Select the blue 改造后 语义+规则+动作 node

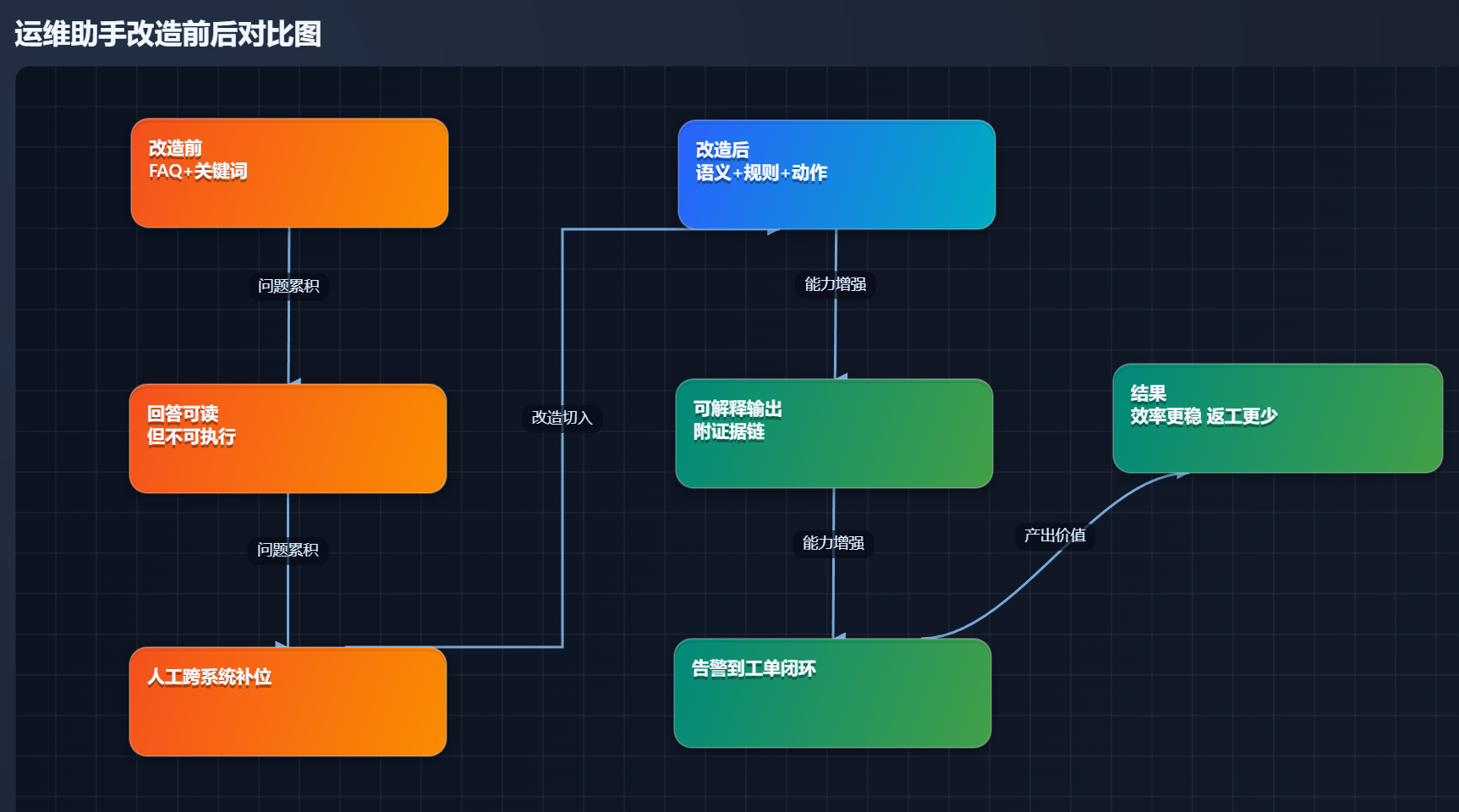836,173
